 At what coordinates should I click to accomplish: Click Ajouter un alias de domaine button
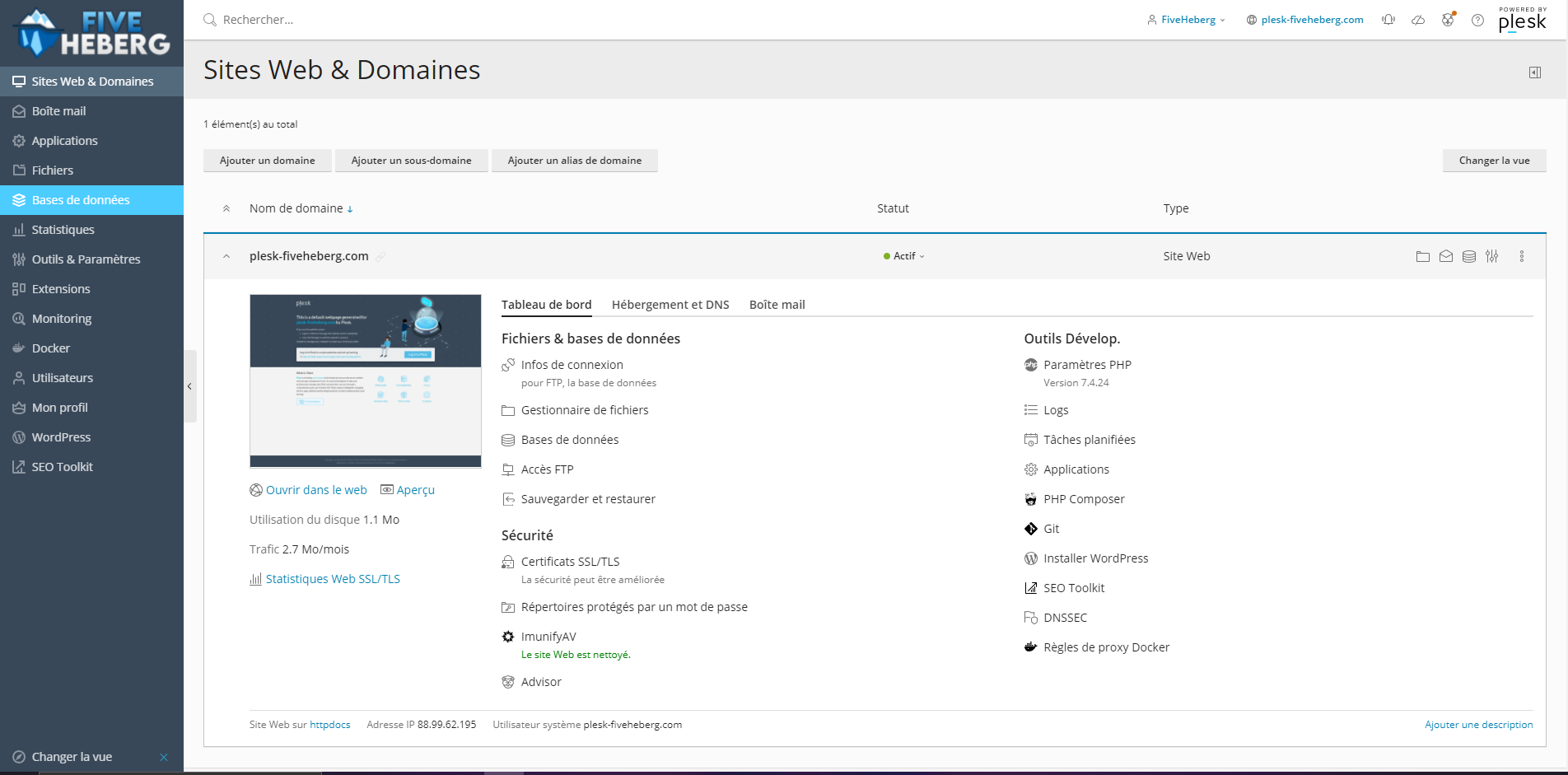pos(575,161)
